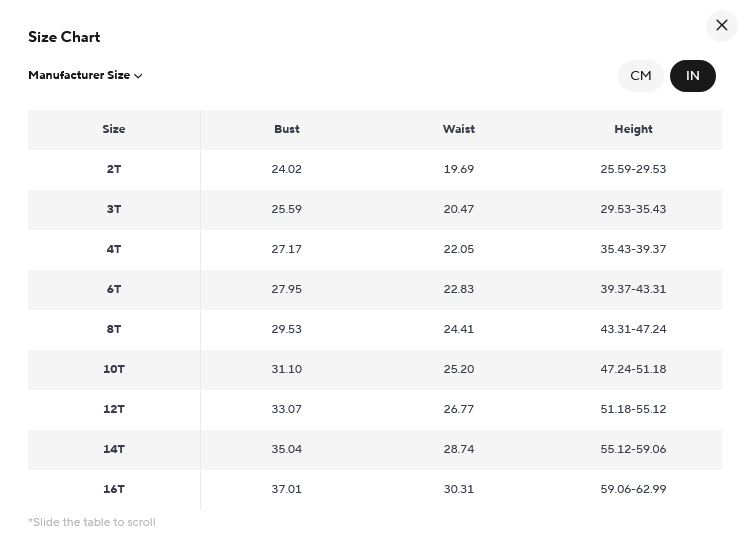This screenshot has height=543, width=750.
Task: Select the IN unit toggle
Action: point(693,76)
